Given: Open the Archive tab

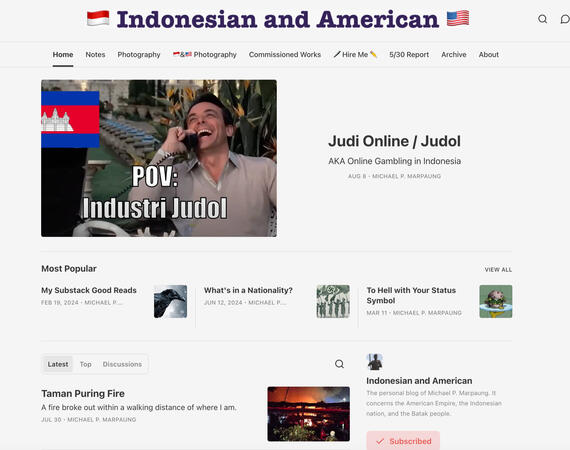Looking at the screenshot, I should [x=454, y=55].
